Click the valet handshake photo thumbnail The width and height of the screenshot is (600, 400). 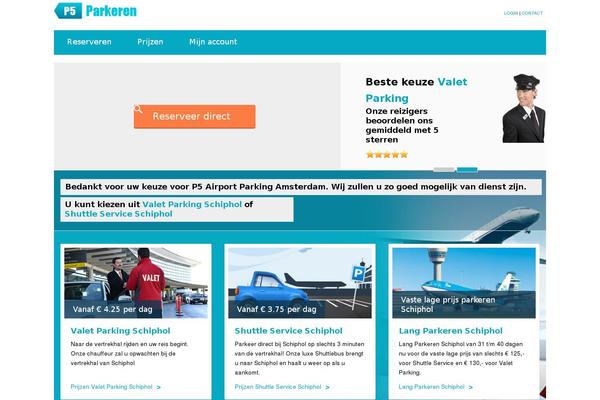click(x=136, y=283)
